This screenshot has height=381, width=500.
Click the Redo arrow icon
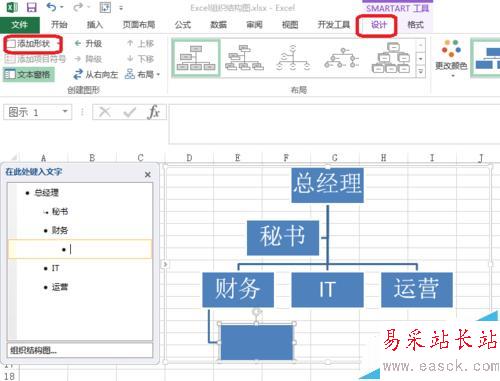pyautogui.click(x=78, y=7)
